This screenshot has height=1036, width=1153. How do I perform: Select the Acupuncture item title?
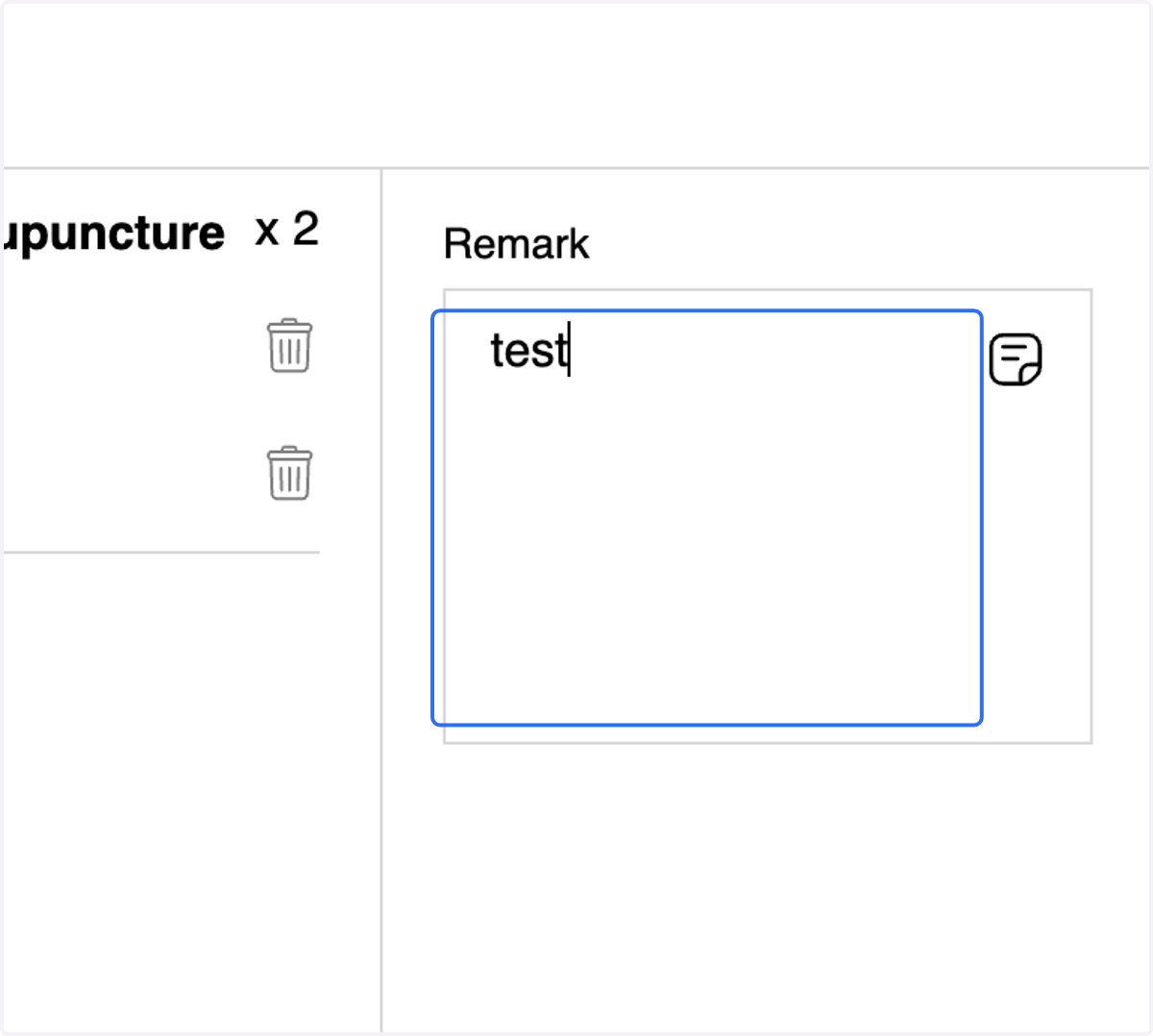point(113,234)
